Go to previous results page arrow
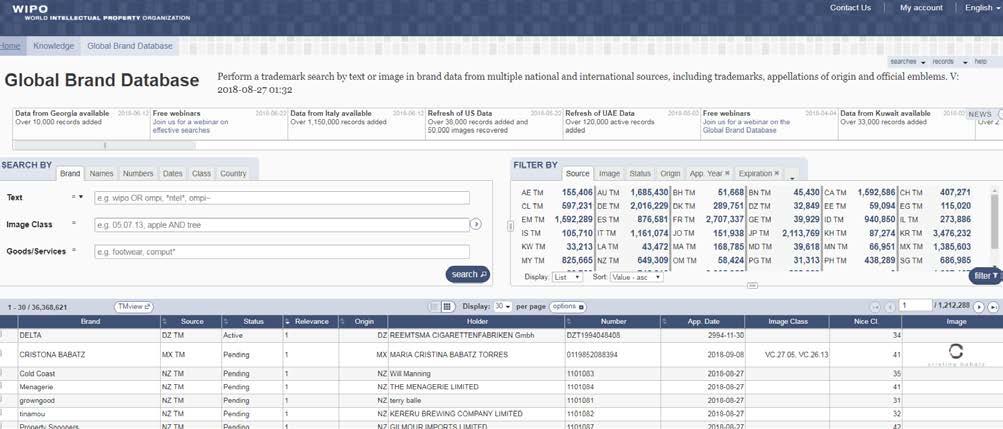The height and width of the screenshot is (429, 1003). [x=890, y=307]
